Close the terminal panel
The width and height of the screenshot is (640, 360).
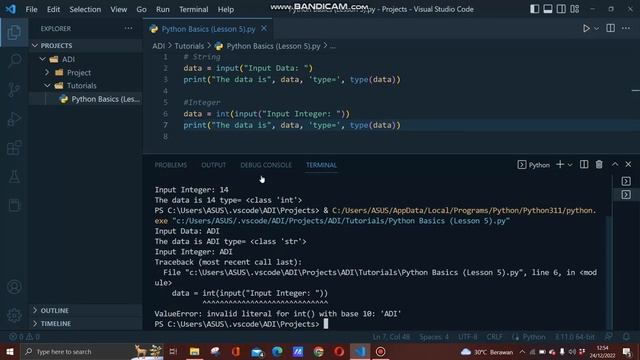point(628,164)
